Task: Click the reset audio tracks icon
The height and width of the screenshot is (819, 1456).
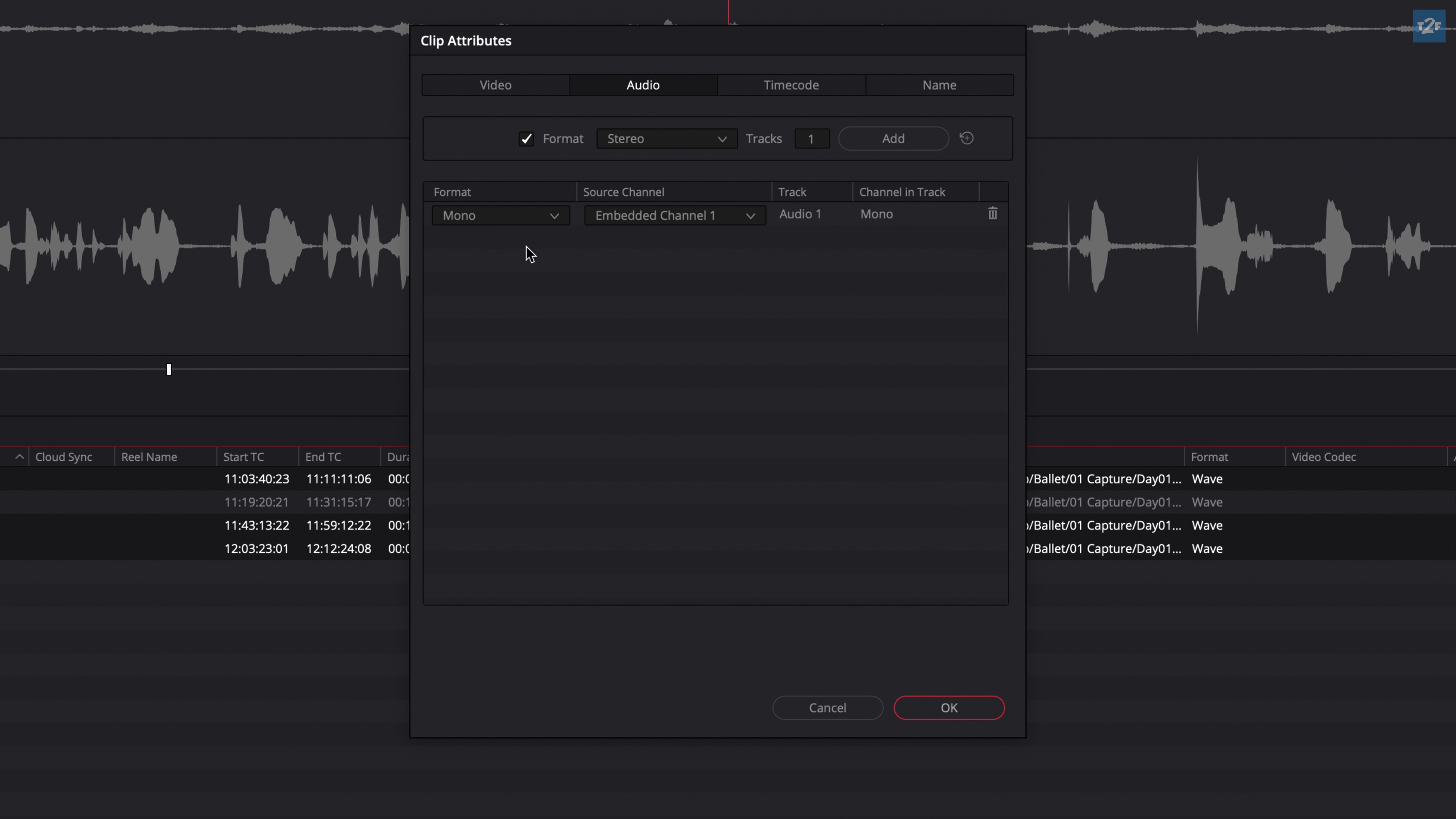Action: tap(966, 138)
